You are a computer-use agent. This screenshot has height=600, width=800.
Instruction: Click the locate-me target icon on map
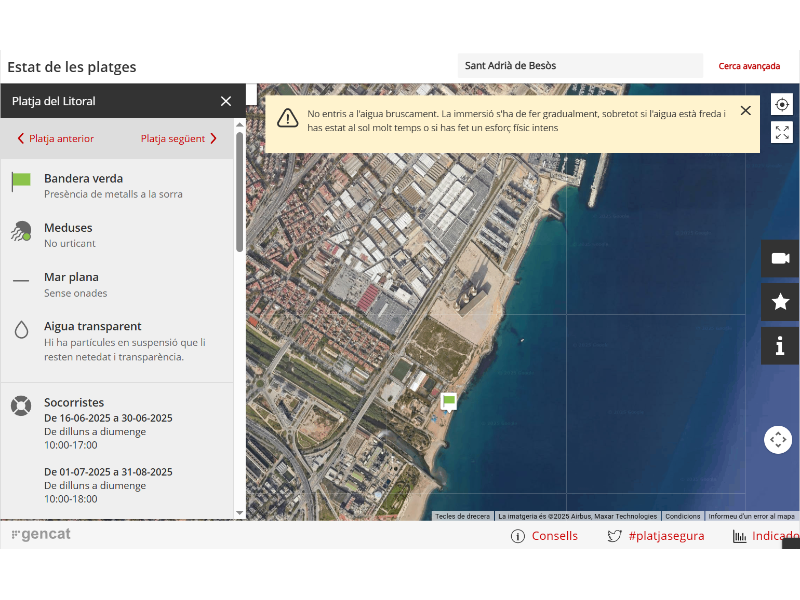click(x=782, y=104)
